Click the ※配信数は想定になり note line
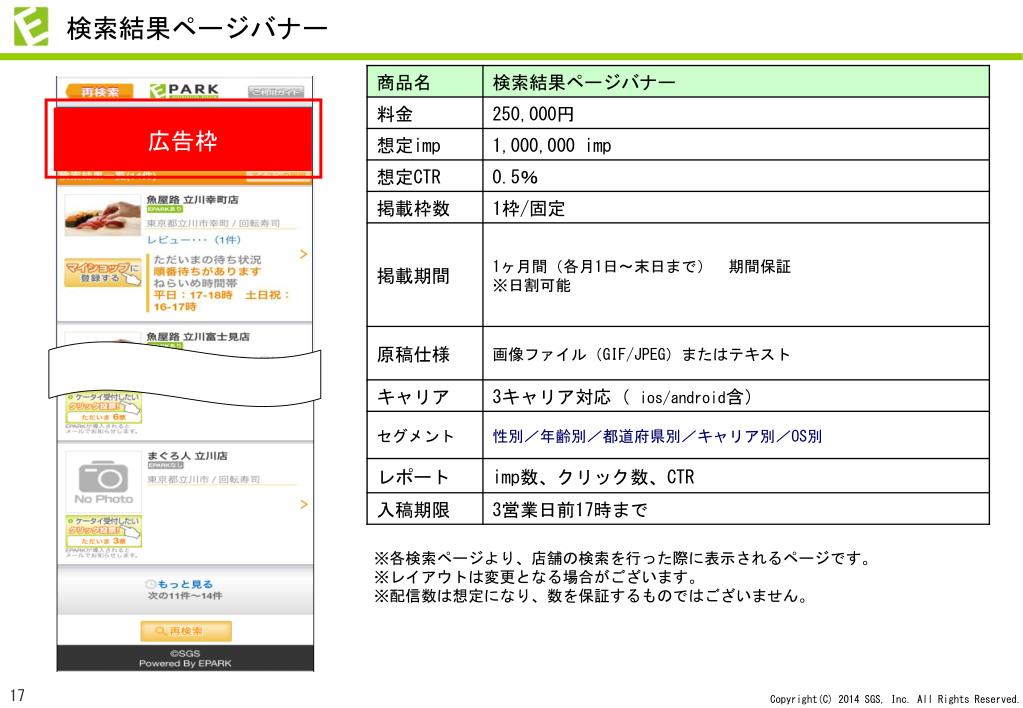 [x=591, y=596]
